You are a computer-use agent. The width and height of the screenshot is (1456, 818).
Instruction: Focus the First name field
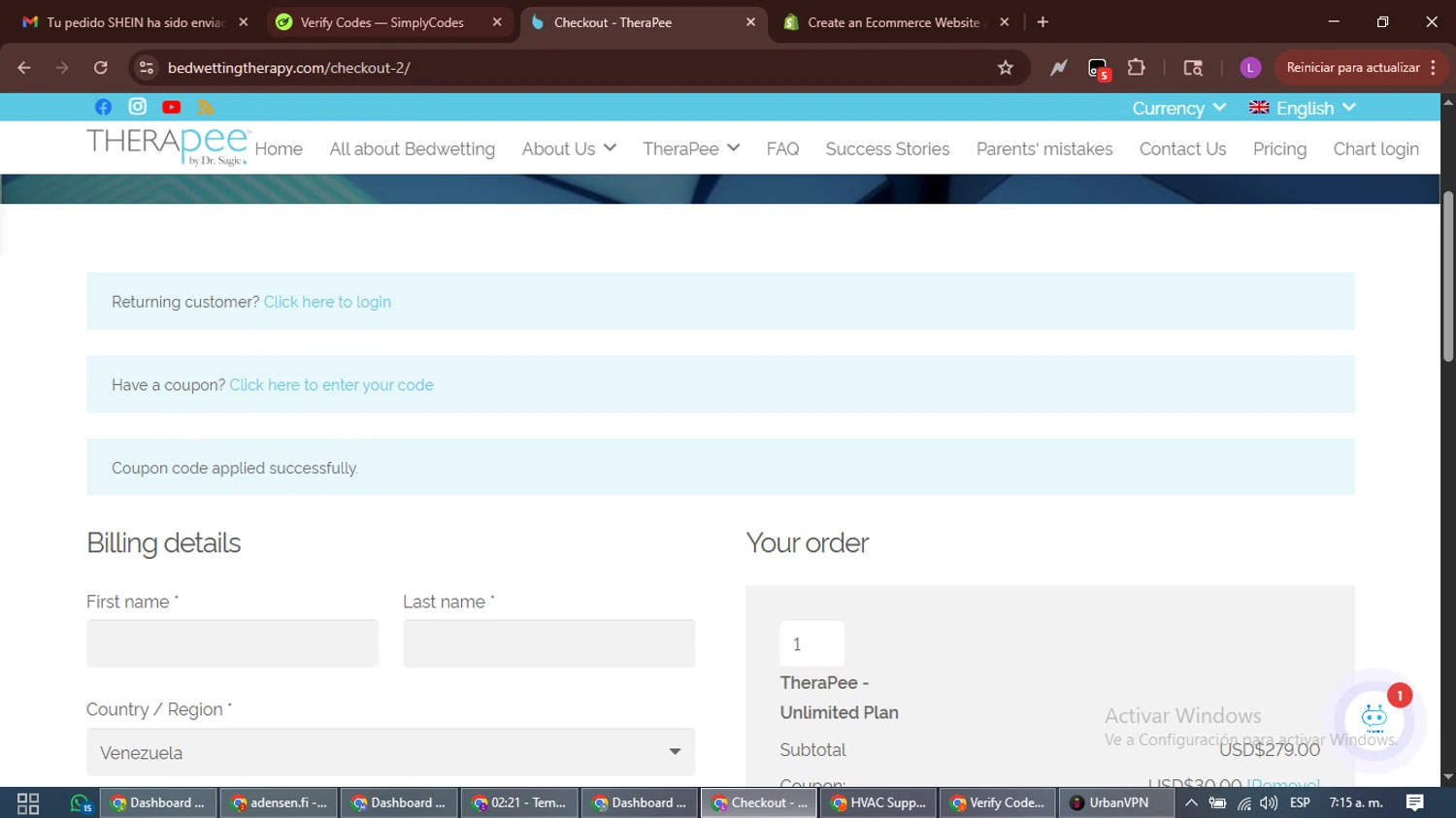click(232, 643)
